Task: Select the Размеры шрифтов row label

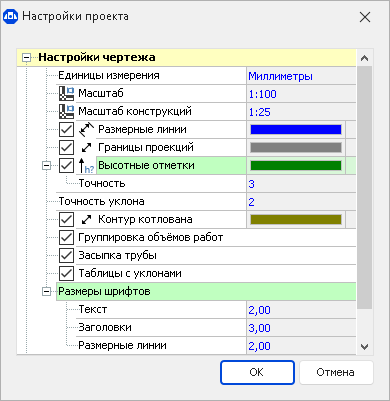Action: click(x=104, y=292)
